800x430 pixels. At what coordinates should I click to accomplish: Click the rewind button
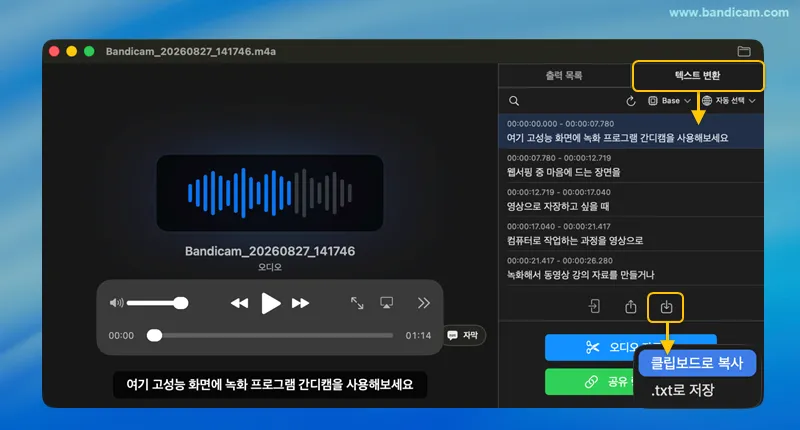click(x=239, y=303)
